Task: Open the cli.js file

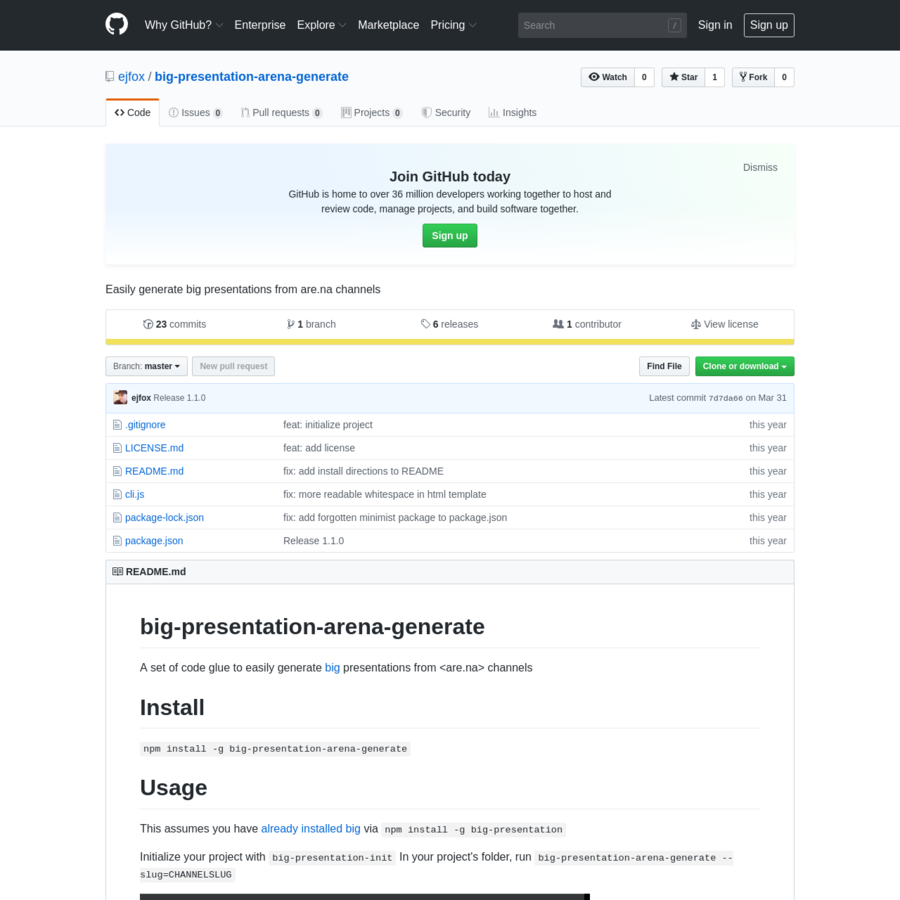Action: pyautogui.click(x=135, y=494)
